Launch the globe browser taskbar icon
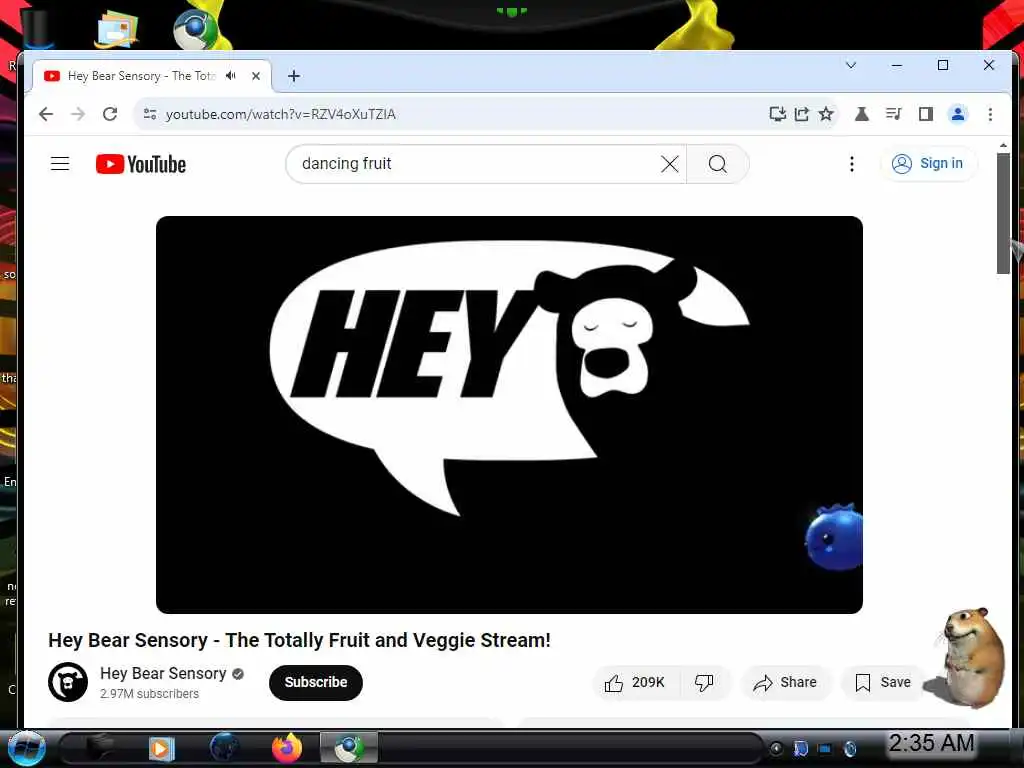The height and width of the screenshot is (768, 1024). coord(224,748)
